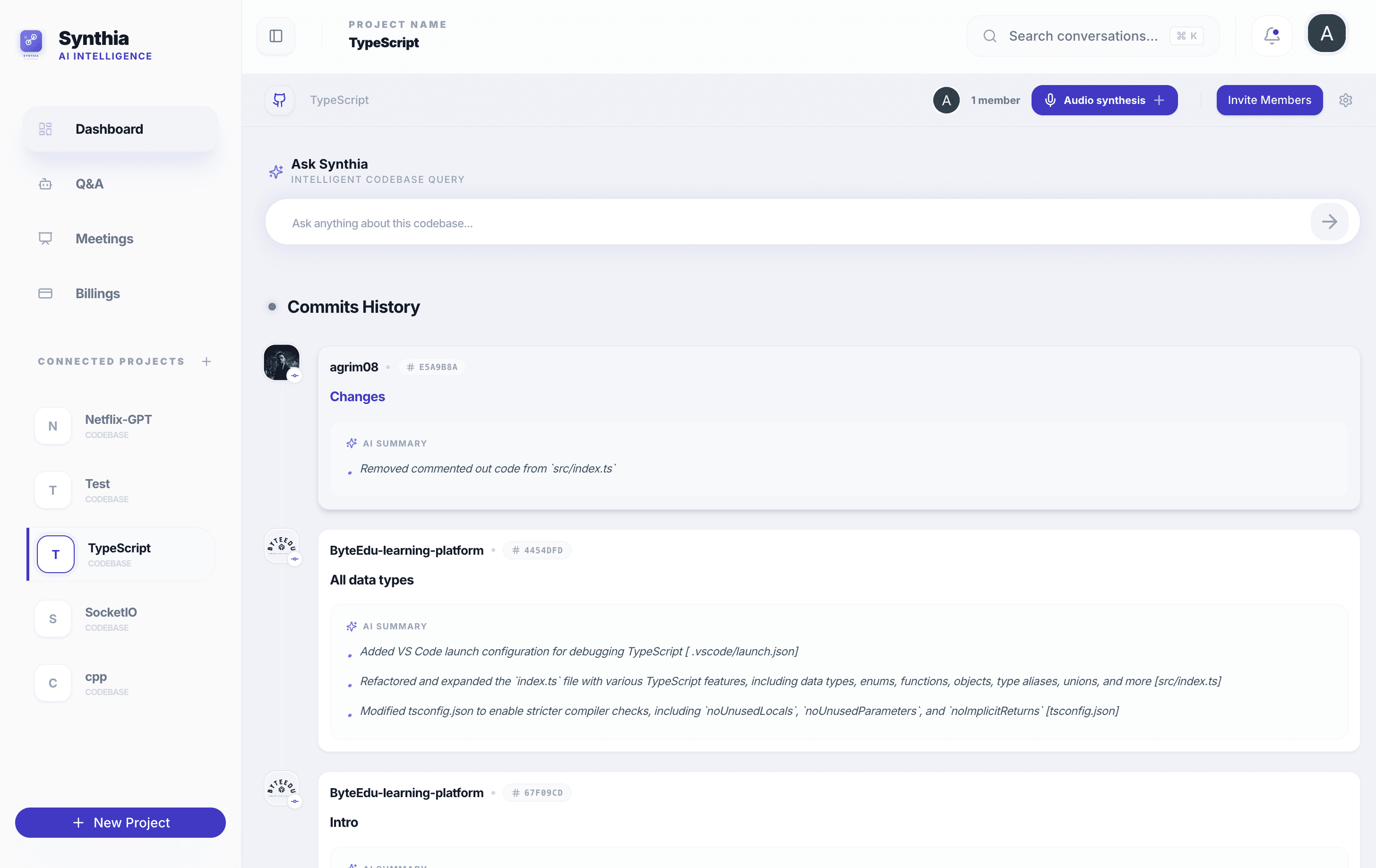
Task: Click the Meetings monitor icon
Action: [44, 238]
